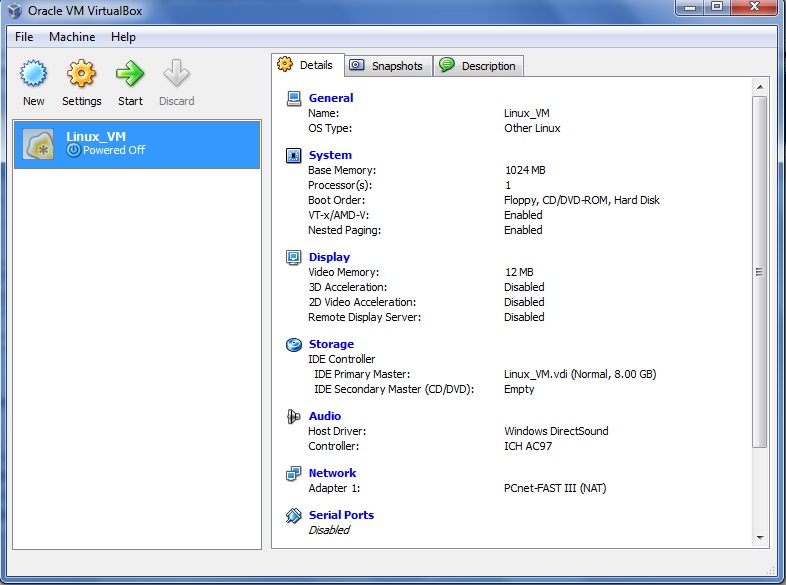The height and width of the screenshot is (585, 786).
Task: Minimize the VirtualBox window
Action: pos(690,8)
